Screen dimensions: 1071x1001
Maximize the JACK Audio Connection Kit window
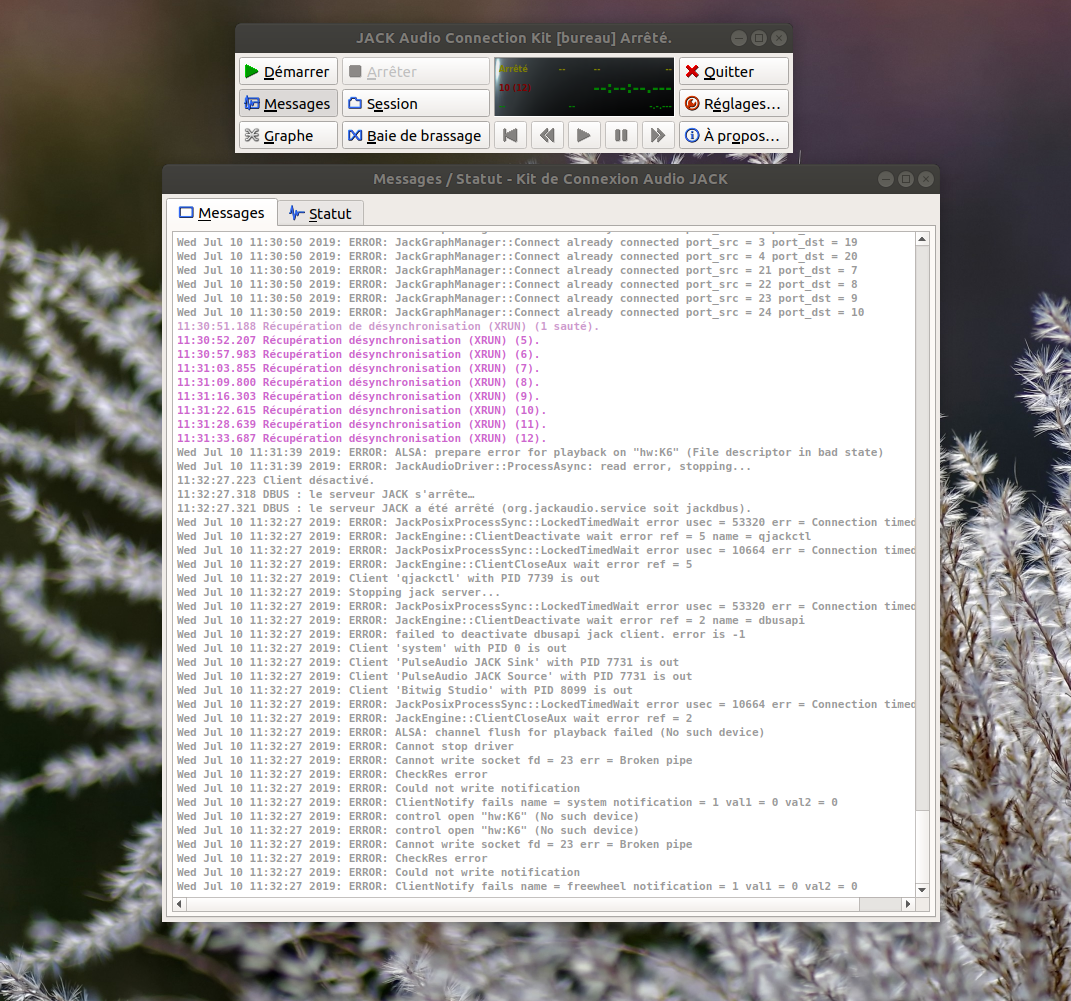[x=759, y=38]
